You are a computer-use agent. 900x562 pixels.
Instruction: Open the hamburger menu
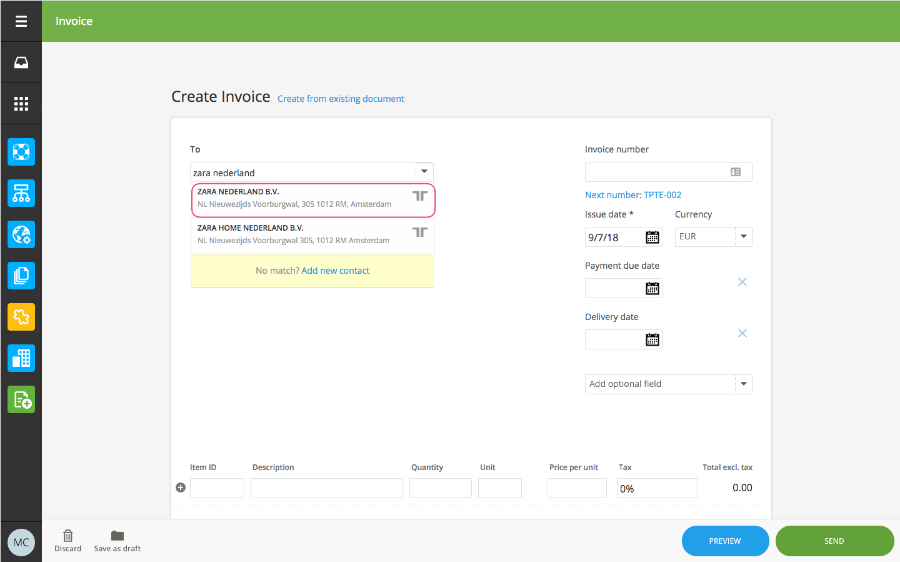pos(21,21)
